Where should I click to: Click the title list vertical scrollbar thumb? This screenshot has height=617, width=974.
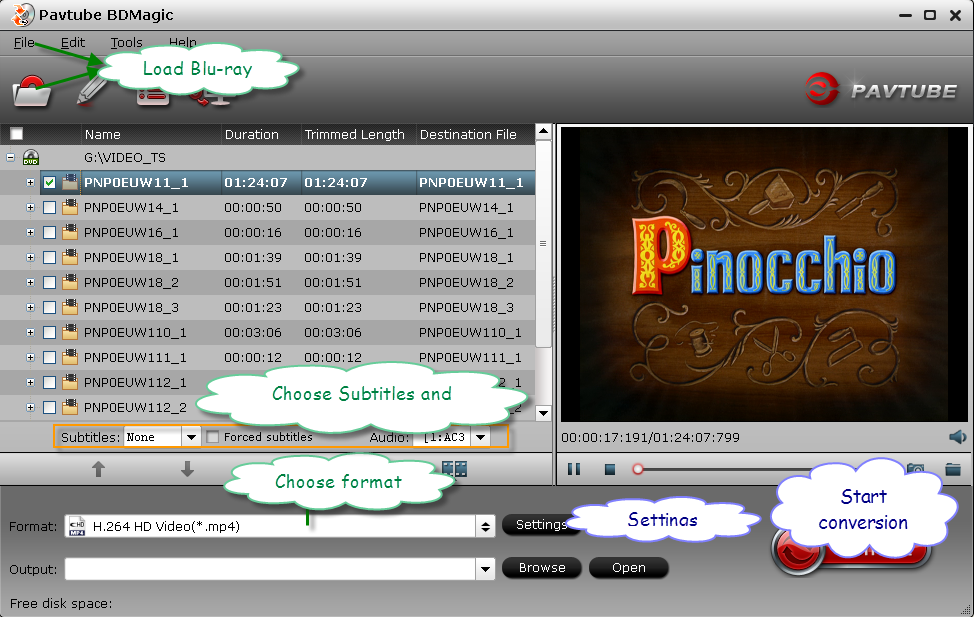(x=543, y=244)
